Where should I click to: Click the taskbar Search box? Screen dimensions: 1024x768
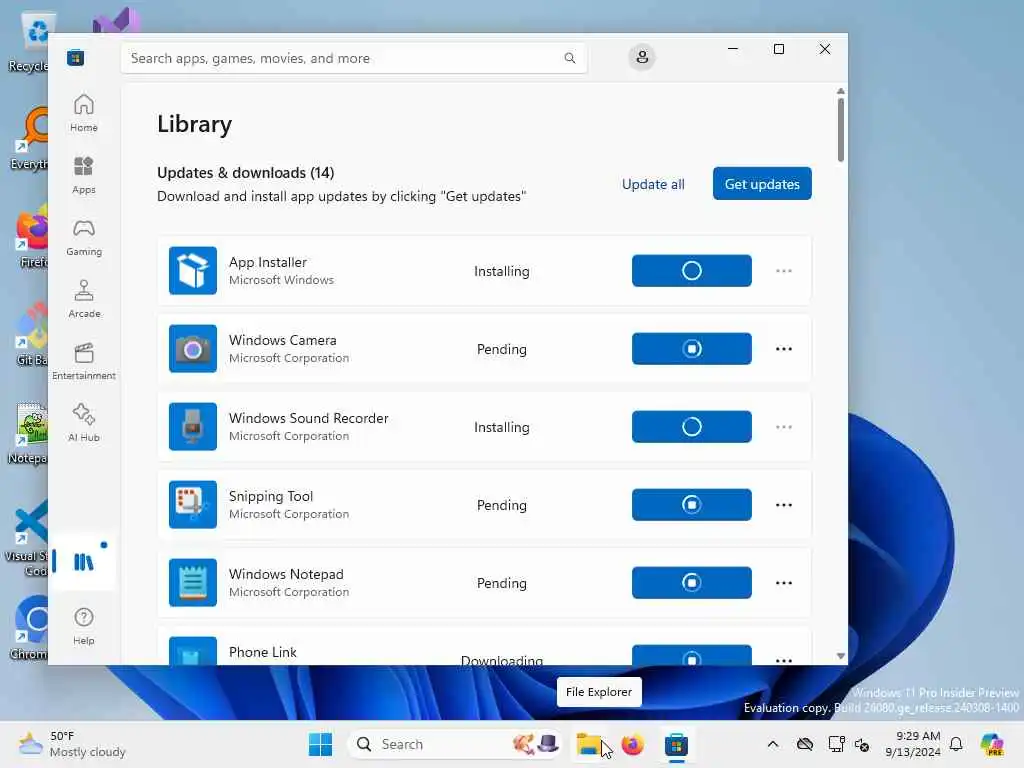pos(455,744)
